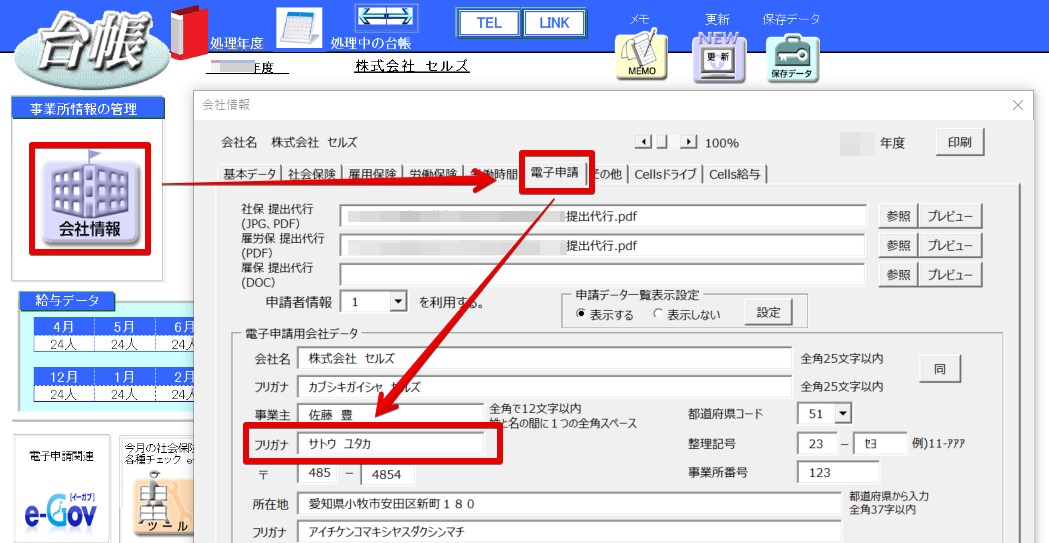Click プレビュー for 雇保 提出代行 DOC

click(x=950, y=275)
